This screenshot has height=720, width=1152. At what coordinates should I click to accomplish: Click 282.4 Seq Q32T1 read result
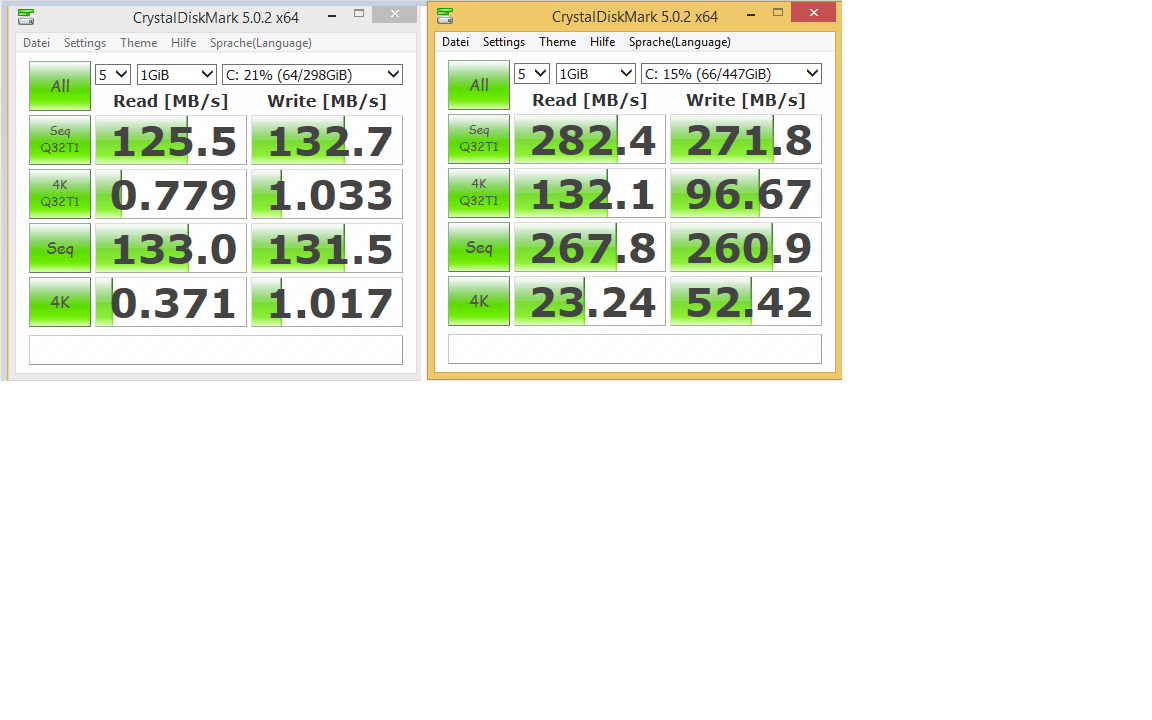(590, 140)
